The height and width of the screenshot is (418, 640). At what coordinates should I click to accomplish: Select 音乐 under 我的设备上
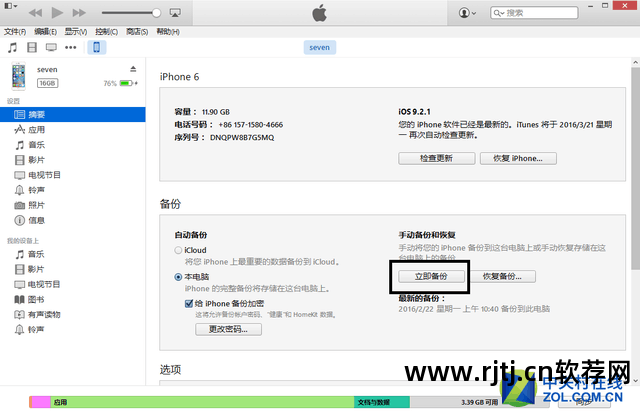pyautogui.click(x=73, y=254)
